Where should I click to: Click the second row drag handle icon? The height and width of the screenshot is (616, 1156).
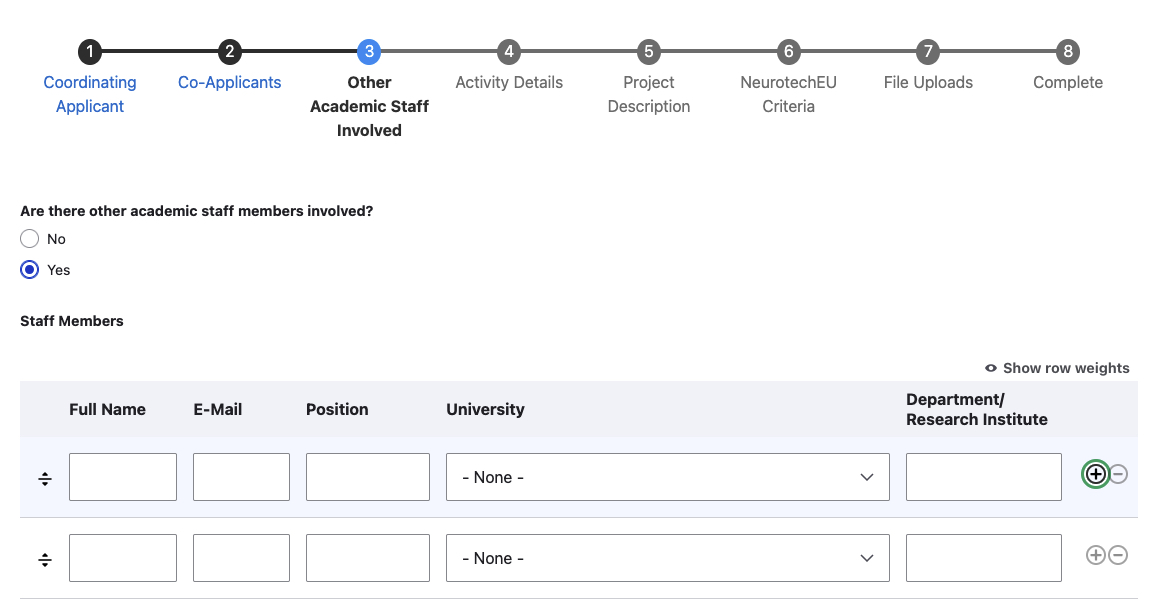click(x=45, y=560)
